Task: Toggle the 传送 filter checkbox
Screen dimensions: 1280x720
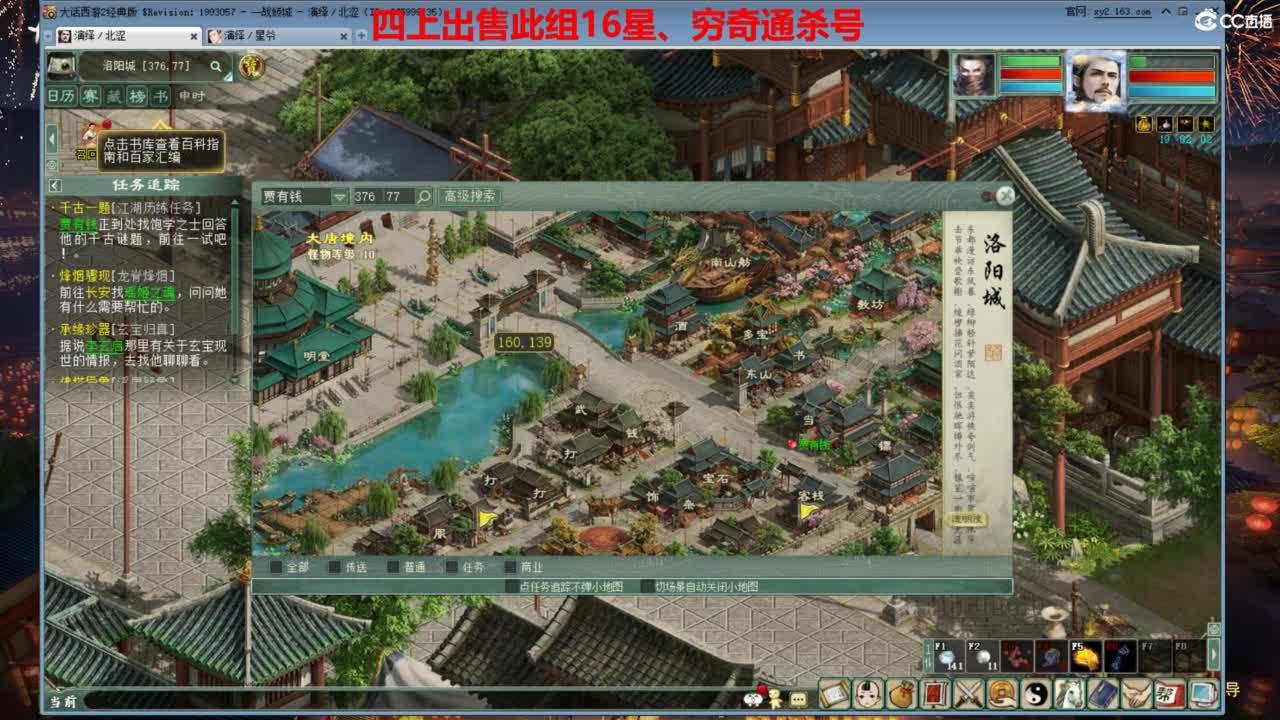Action: [x=334, y=567]
